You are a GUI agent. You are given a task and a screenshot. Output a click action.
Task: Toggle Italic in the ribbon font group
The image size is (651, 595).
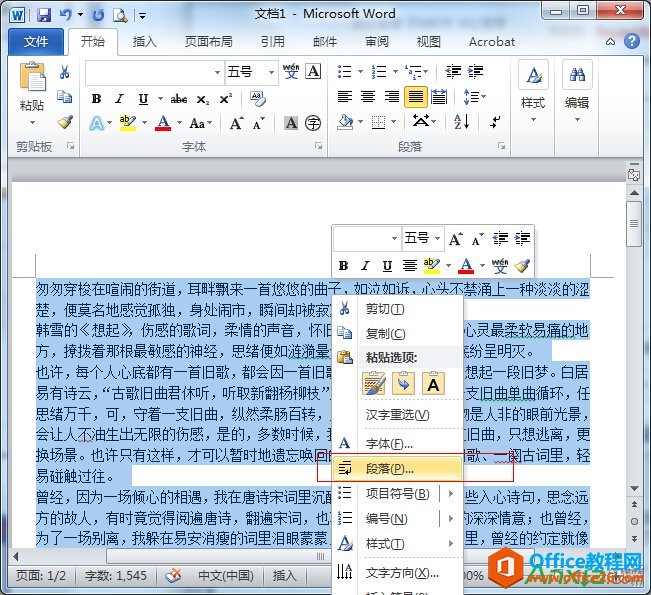point(120,99)
